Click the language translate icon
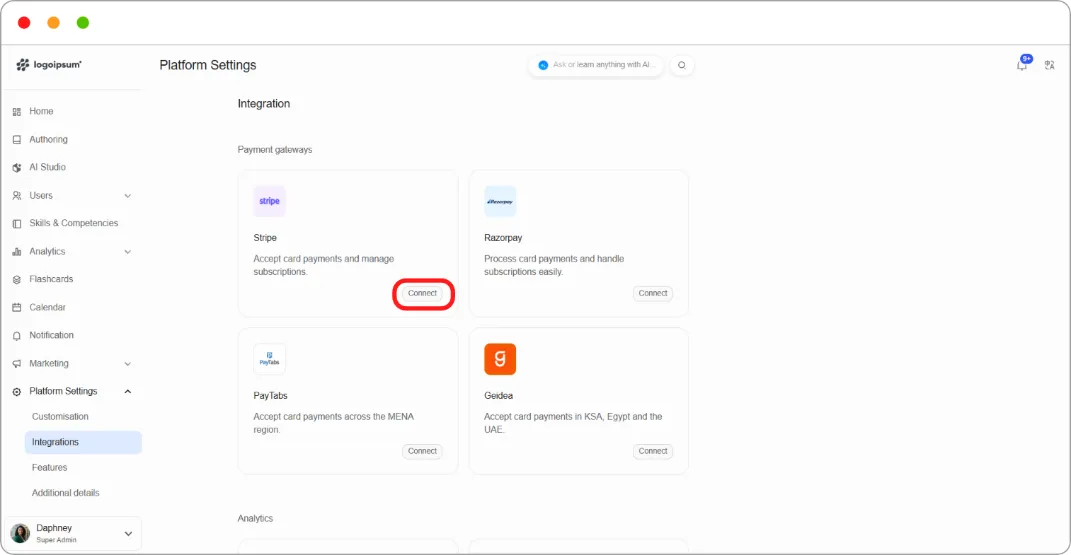1071x555 pixels. (1050, 65)
